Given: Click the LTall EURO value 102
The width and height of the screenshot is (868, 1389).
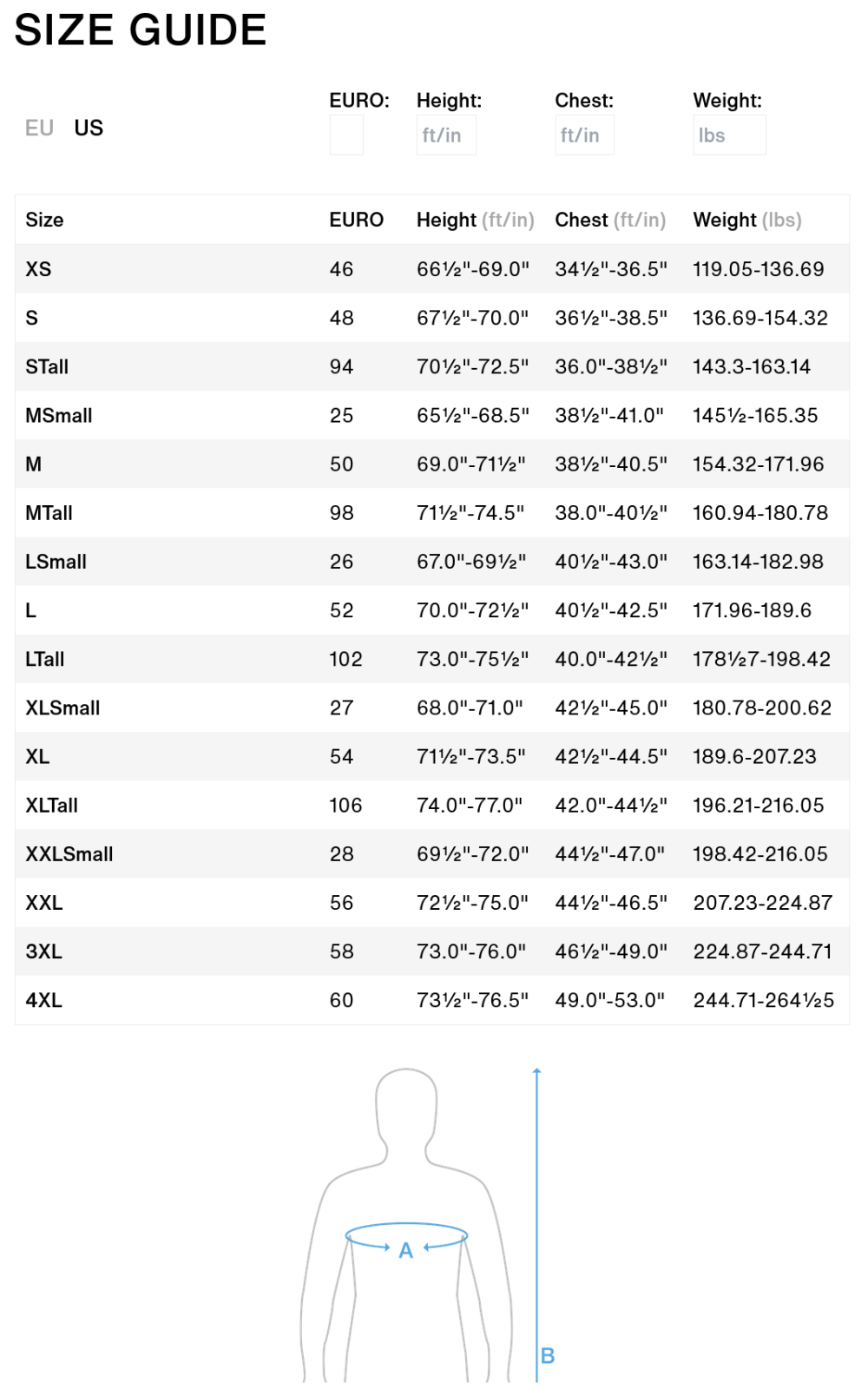Looking at the screenshot, I should click(345, 659).
